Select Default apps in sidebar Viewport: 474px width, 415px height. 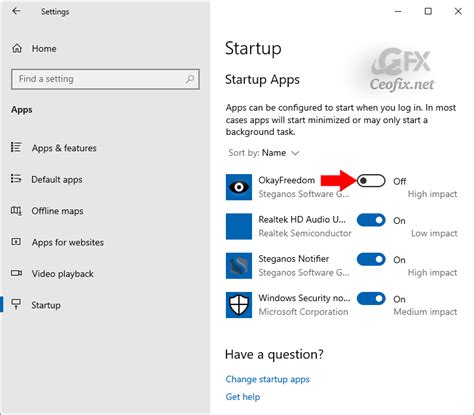(x=106, y=179)
